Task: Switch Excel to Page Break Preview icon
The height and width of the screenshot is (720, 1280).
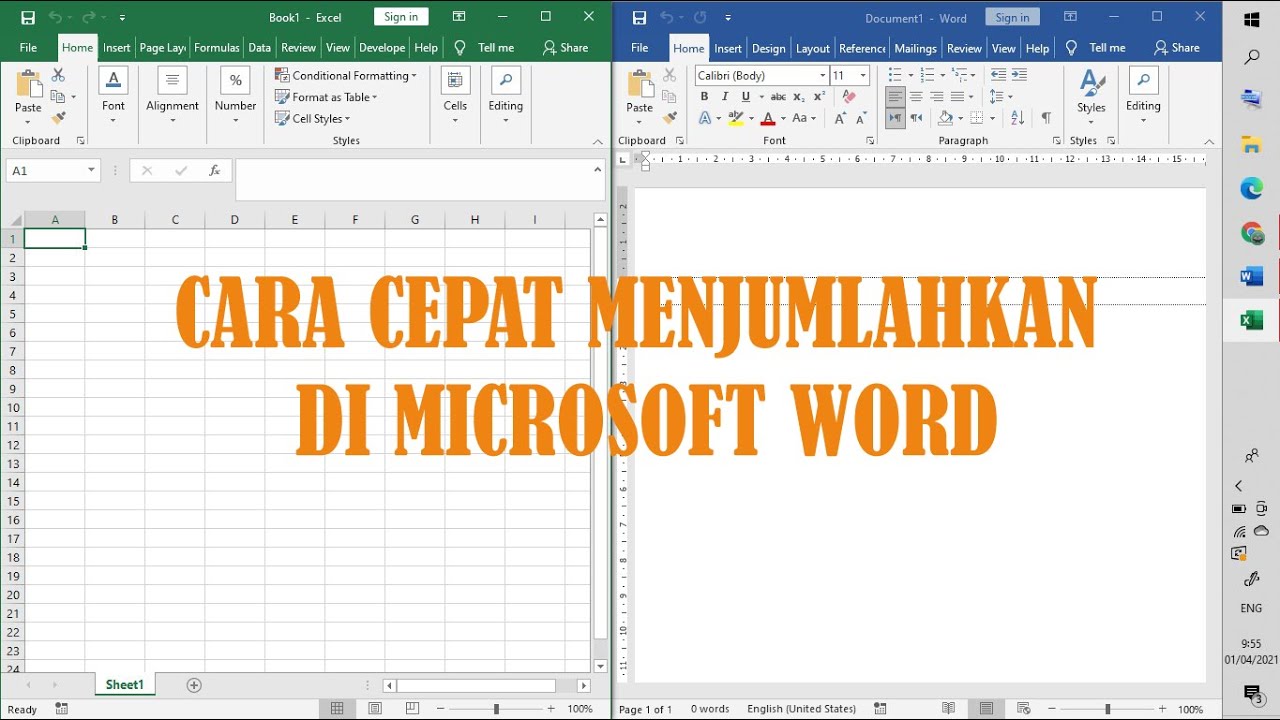Action: pyautogui.click(x=412, y=709)
